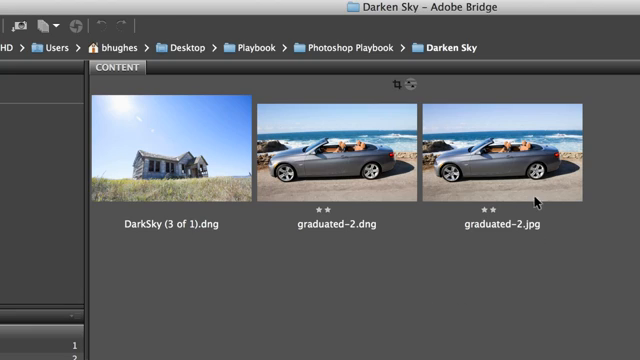Open the Refine icon's dropdown arrow
The height and width of the screenshot is (360, 640).
56,26
